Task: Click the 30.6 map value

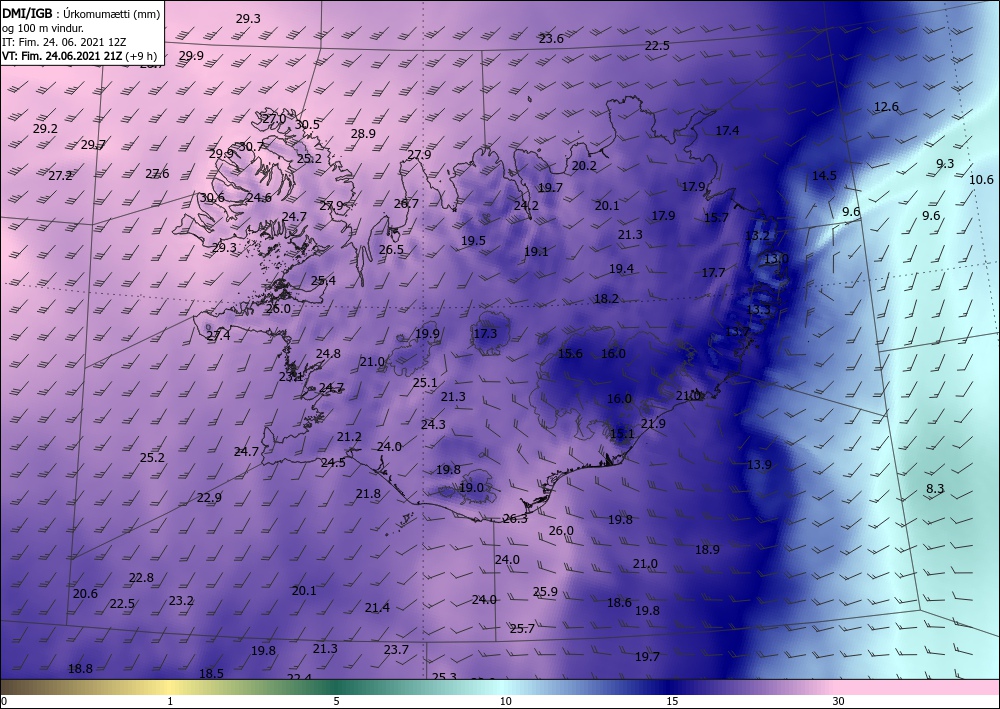Action: pyautogui.click(x=212, y=198)
